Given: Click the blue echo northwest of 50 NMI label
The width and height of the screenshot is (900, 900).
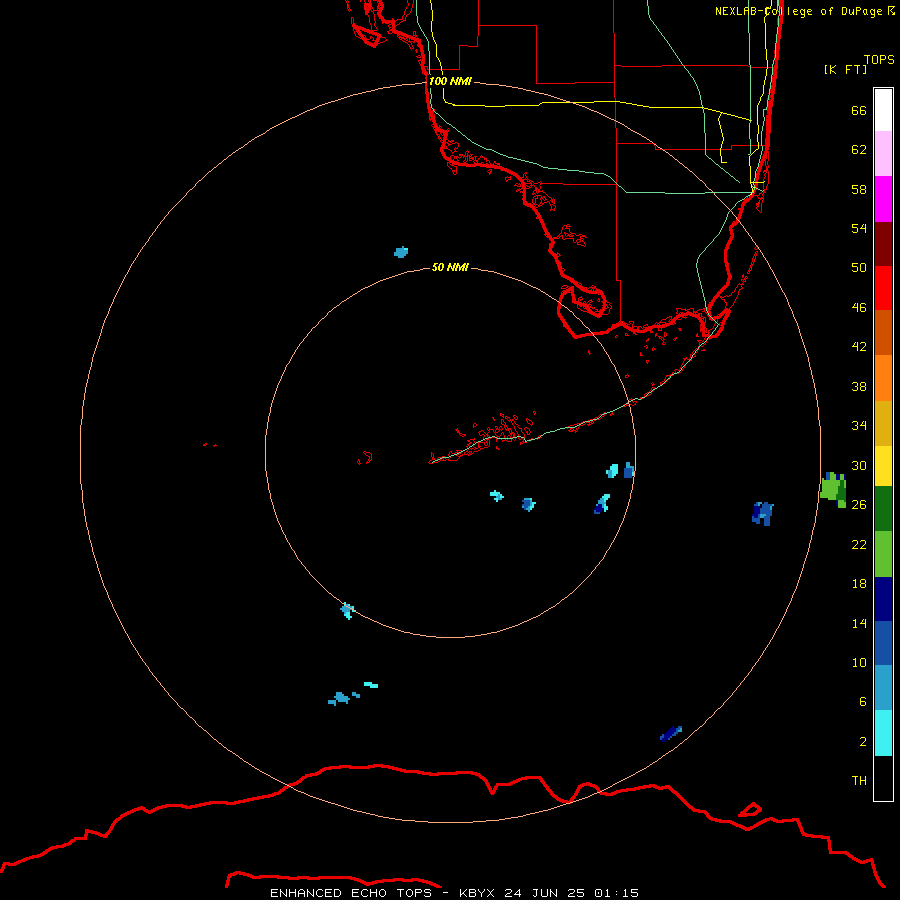Looking at the screenshot, I should tap(401, 251).
